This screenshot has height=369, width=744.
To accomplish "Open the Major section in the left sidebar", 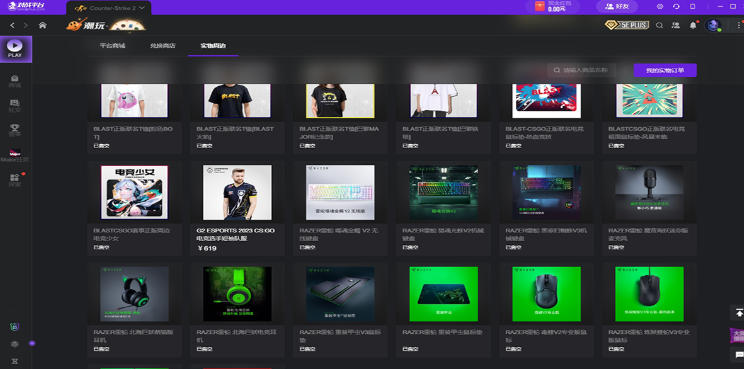I will click(15, 156).
